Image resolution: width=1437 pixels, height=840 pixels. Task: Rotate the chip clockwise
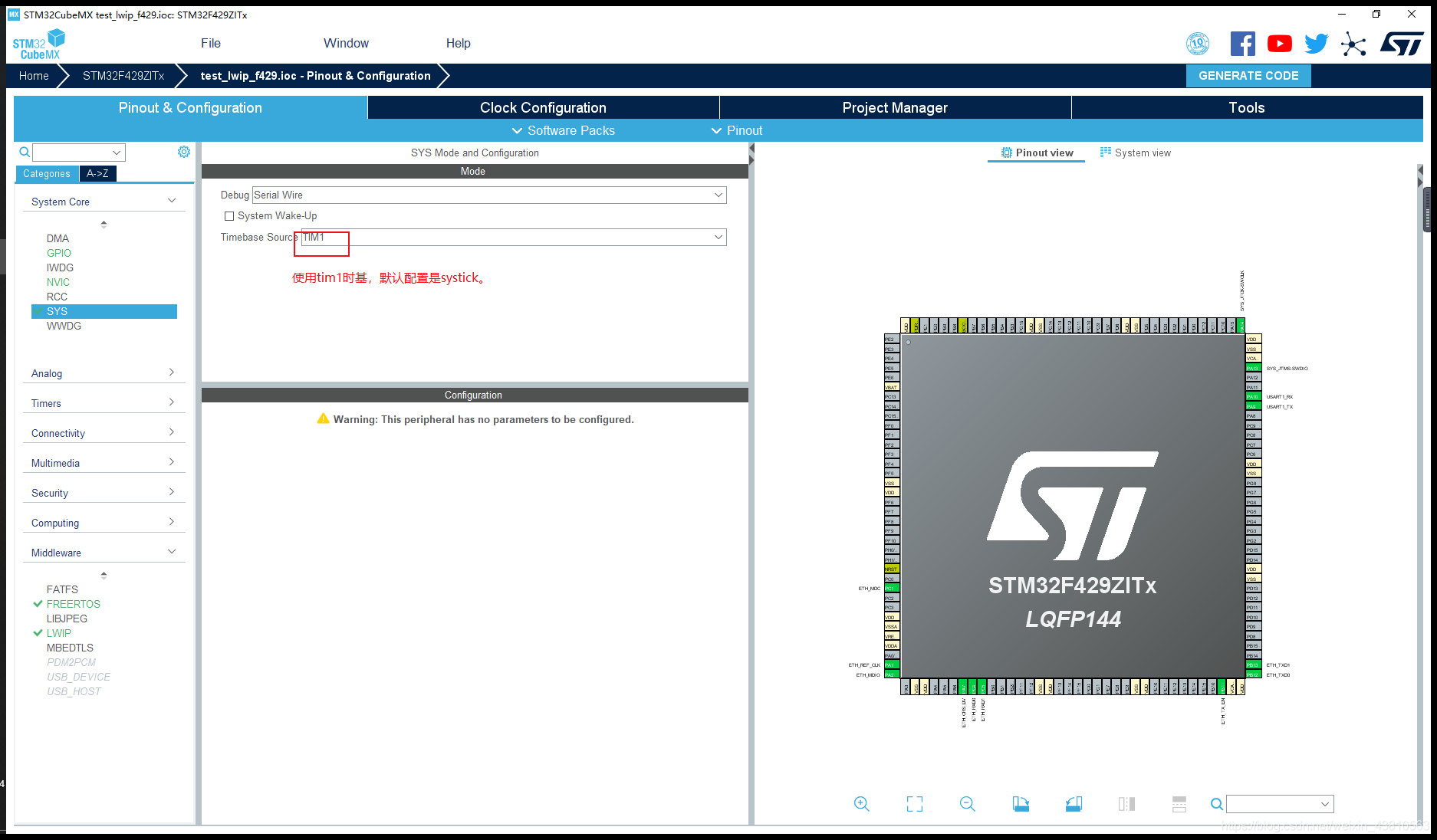(1021, 804)
